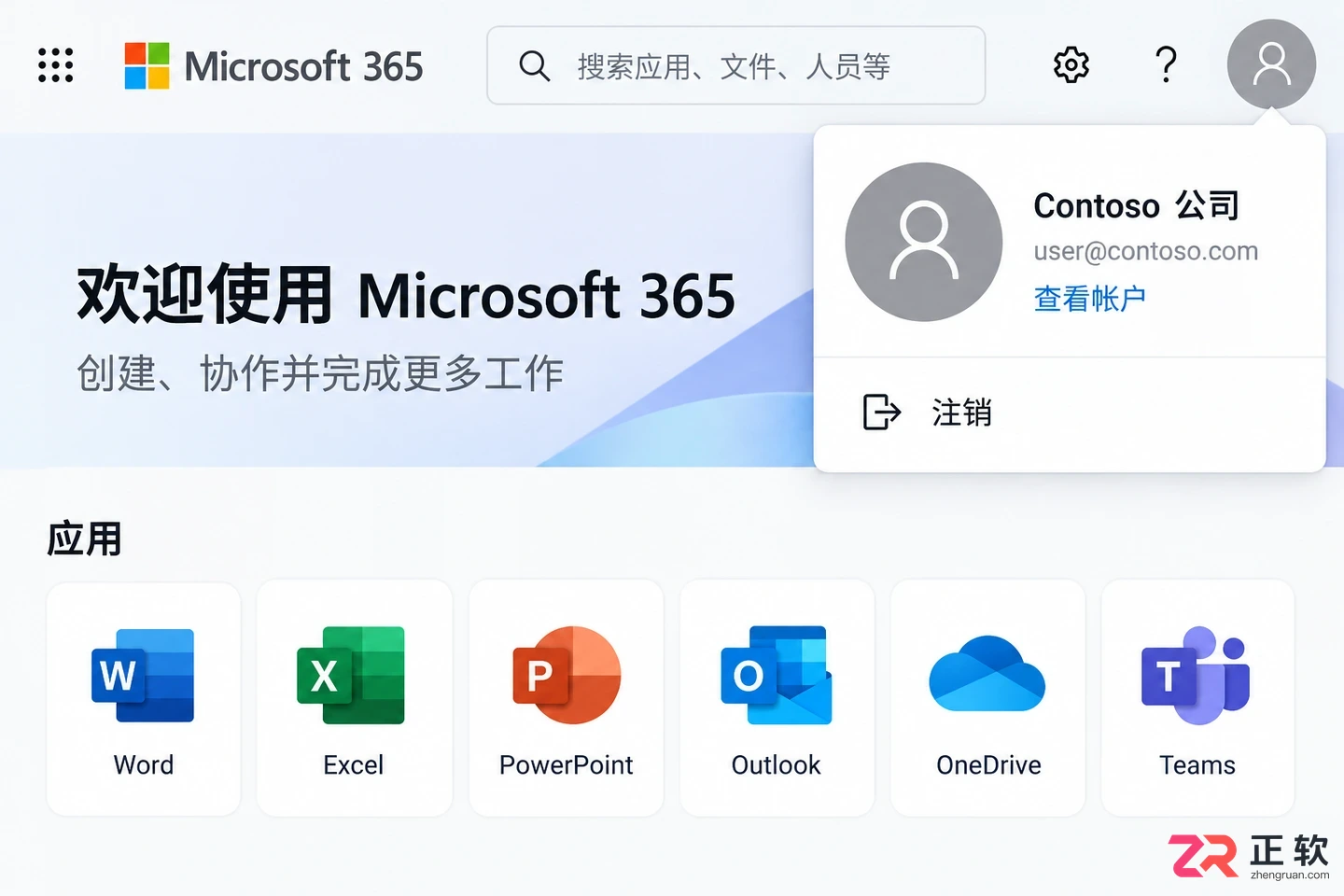
Task: Open help via the question mark
Action: [x=1166, y=65]
